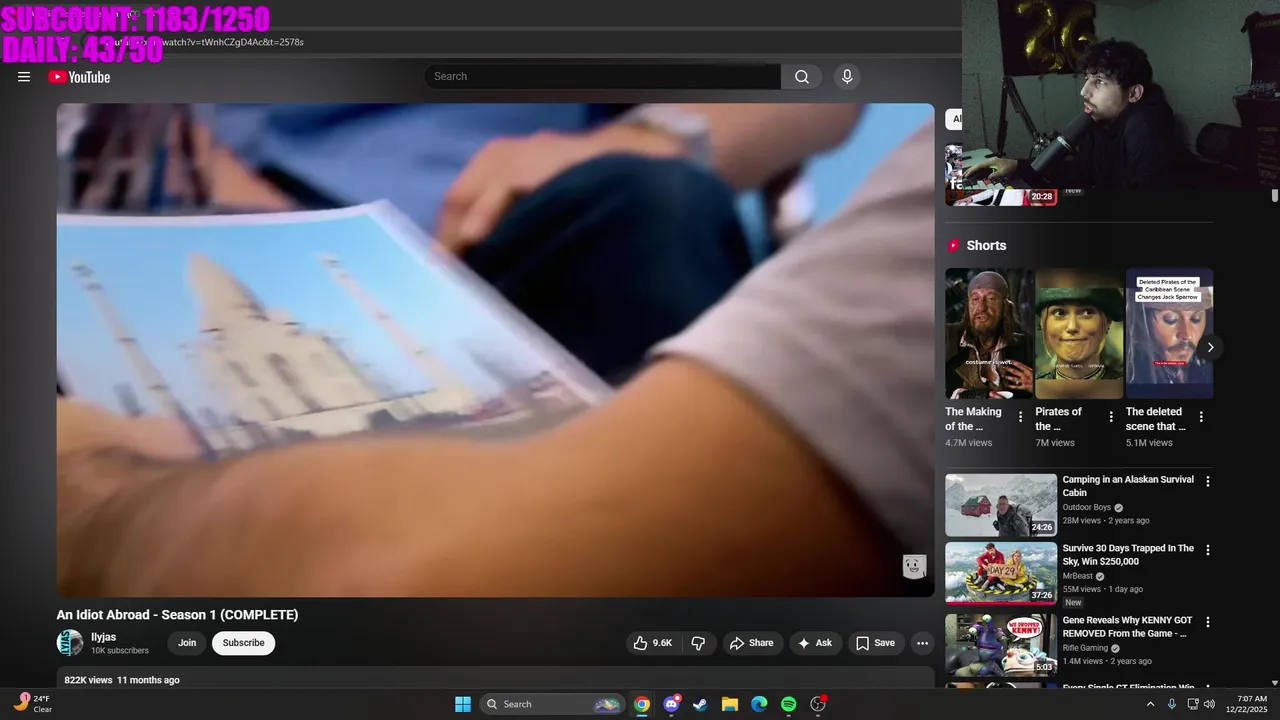
Task: Open the volume speaker tray icon
Action: (x=1211, y=704)
